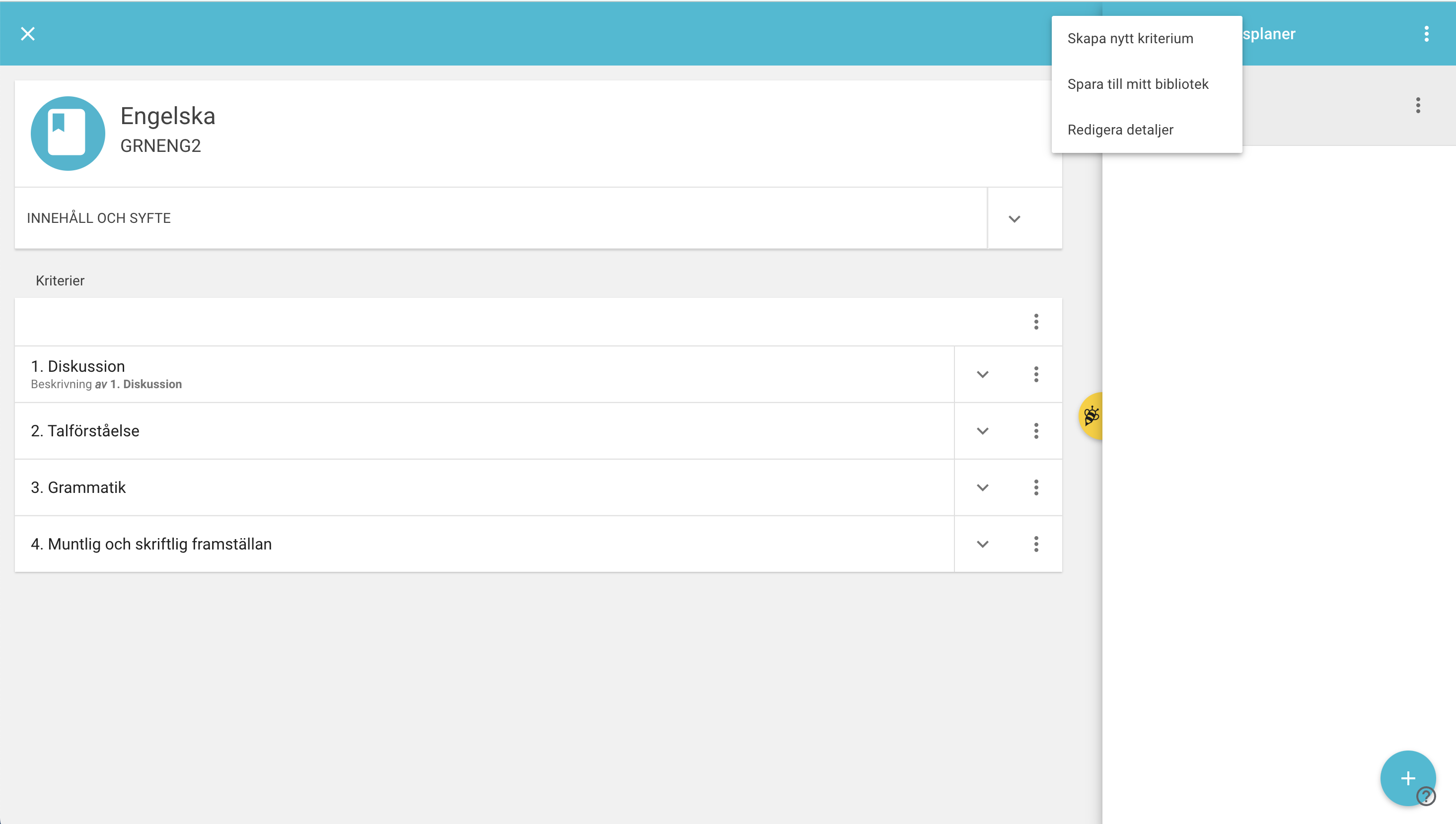The height and width of the screenshot is (824, 1456).
Task: Open the more options menu for 1. Diskussion
Action: pyautogui.click(x=1036, y=374)
